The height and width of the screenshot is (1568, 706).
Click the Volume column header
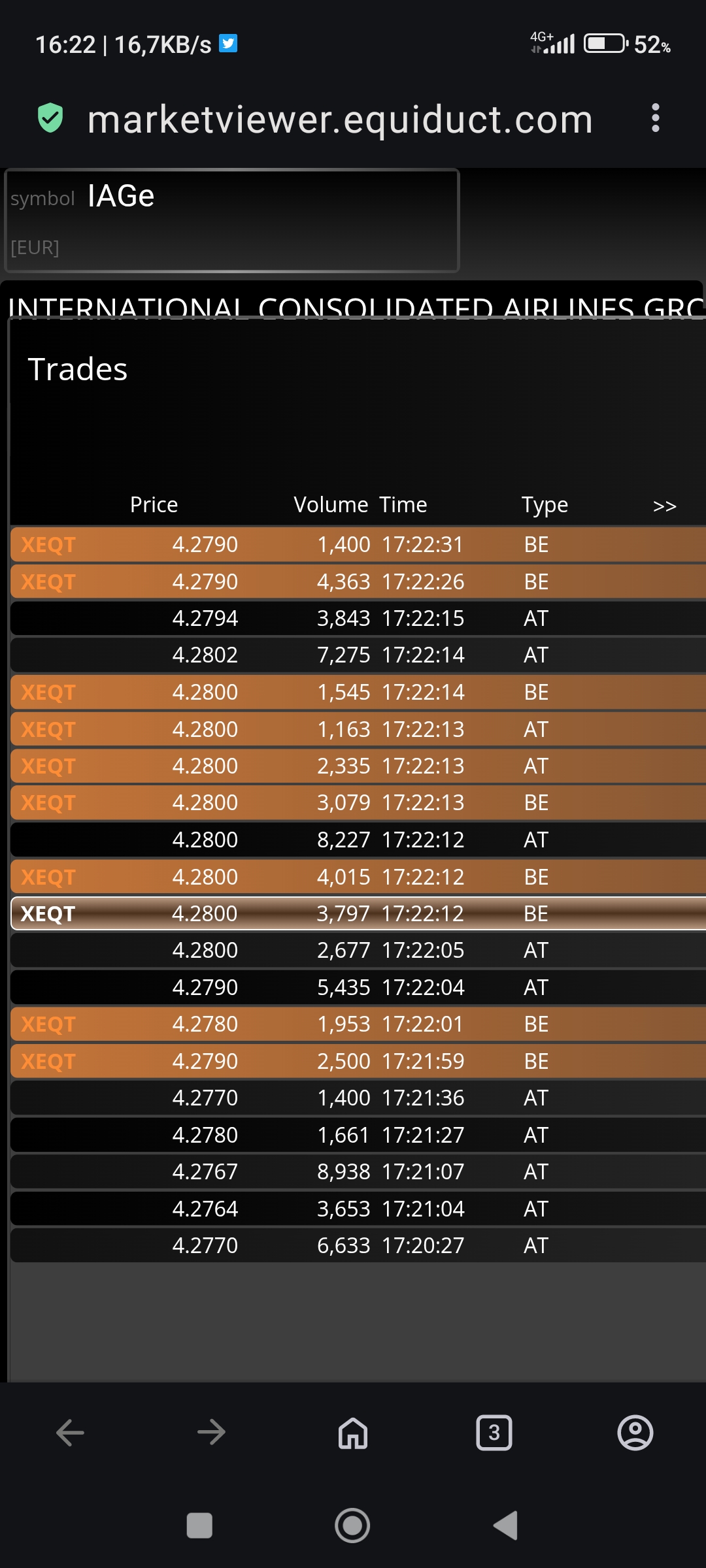331,504
